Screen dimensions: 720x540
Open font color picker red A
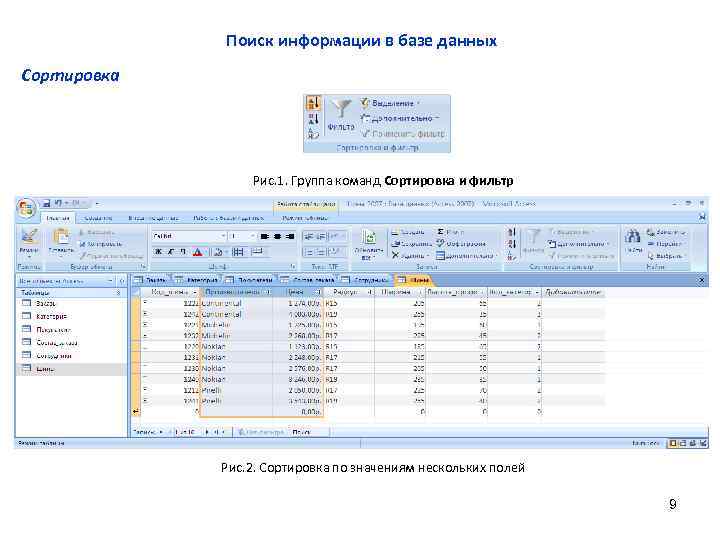[x=197, y=252]
